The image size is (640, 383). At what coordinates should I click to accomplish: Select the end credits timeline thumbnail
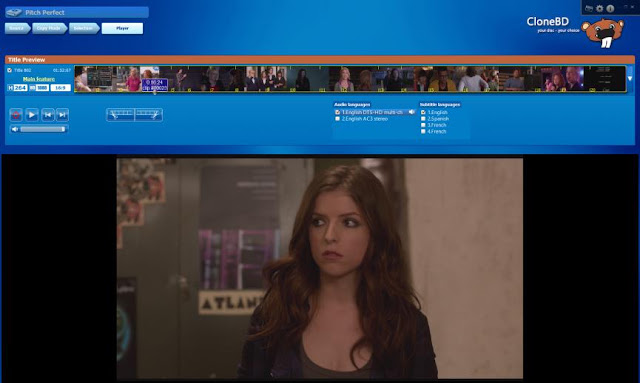coord(604,79)
